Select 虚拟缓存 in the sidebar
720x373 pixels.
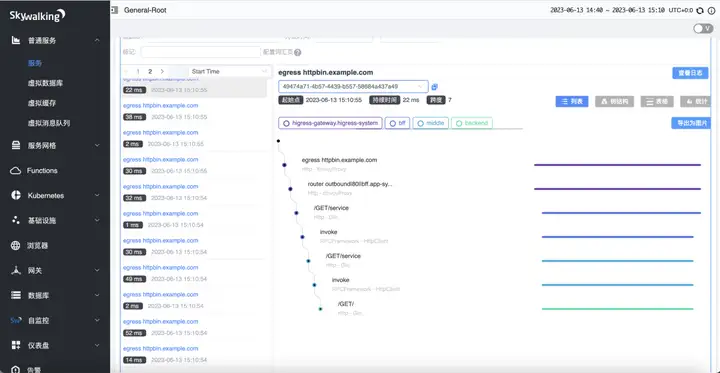tap(42, 103)
